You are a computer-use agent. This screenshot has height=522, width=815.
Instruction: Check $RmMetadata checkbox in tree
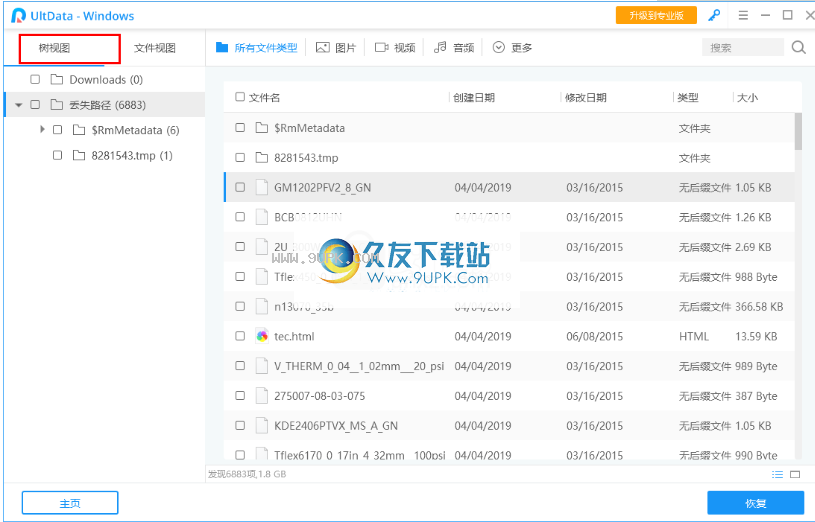(x=58, y=130)
